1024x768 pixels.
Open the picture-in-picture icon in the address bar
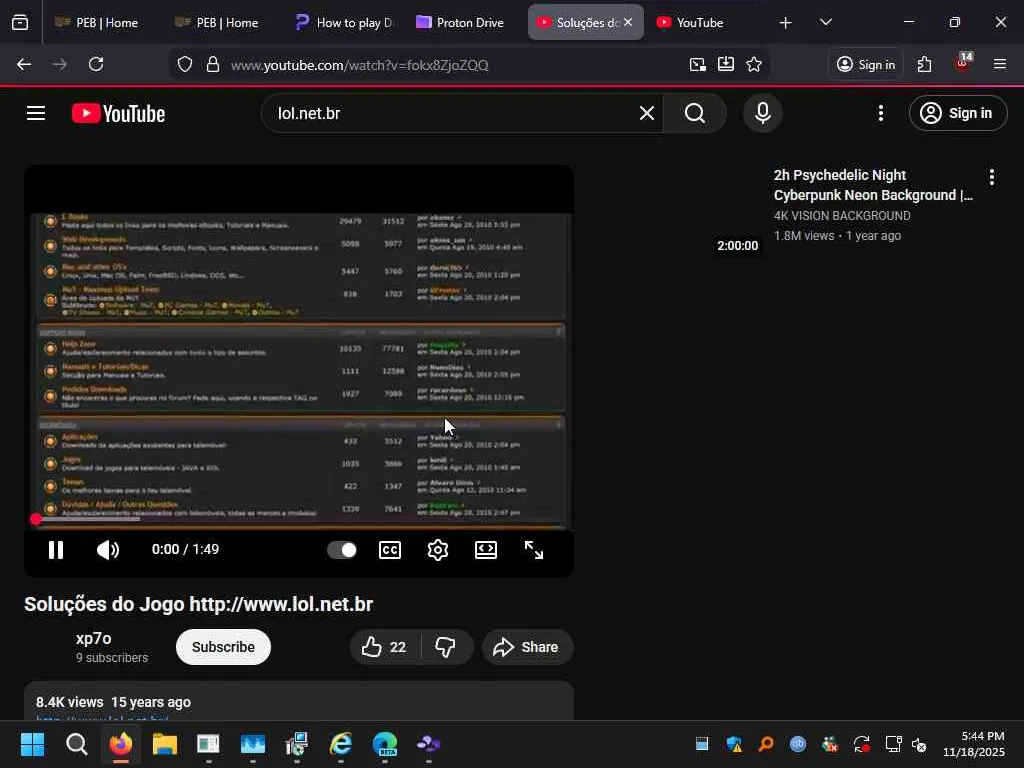pos(697,65)
